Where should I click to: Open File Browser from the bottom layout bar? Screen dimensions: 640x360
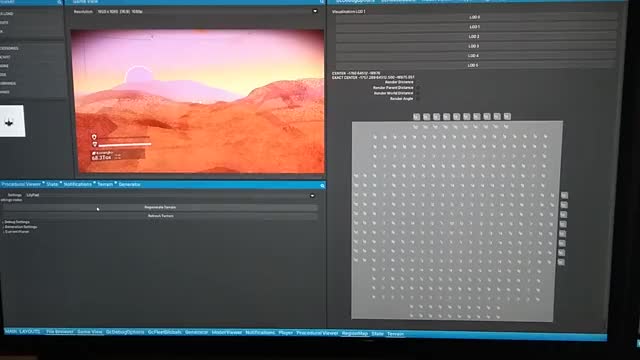(60, 332)
